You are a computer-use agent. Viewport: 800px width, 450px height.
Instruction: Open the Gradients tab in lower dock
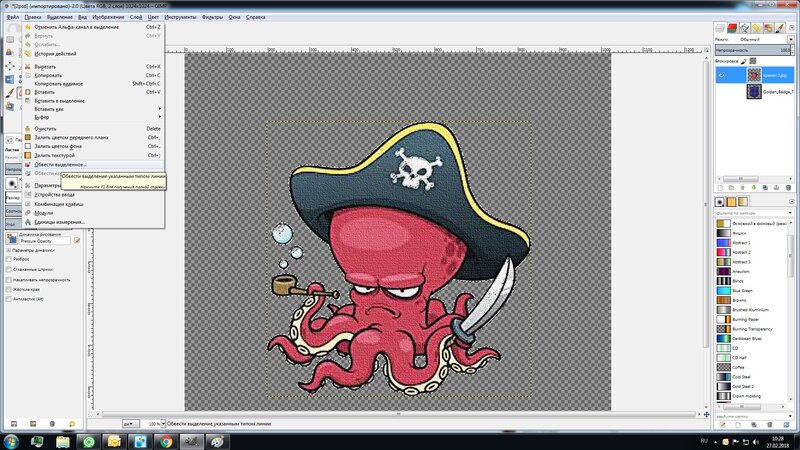(x=743, y=202)
